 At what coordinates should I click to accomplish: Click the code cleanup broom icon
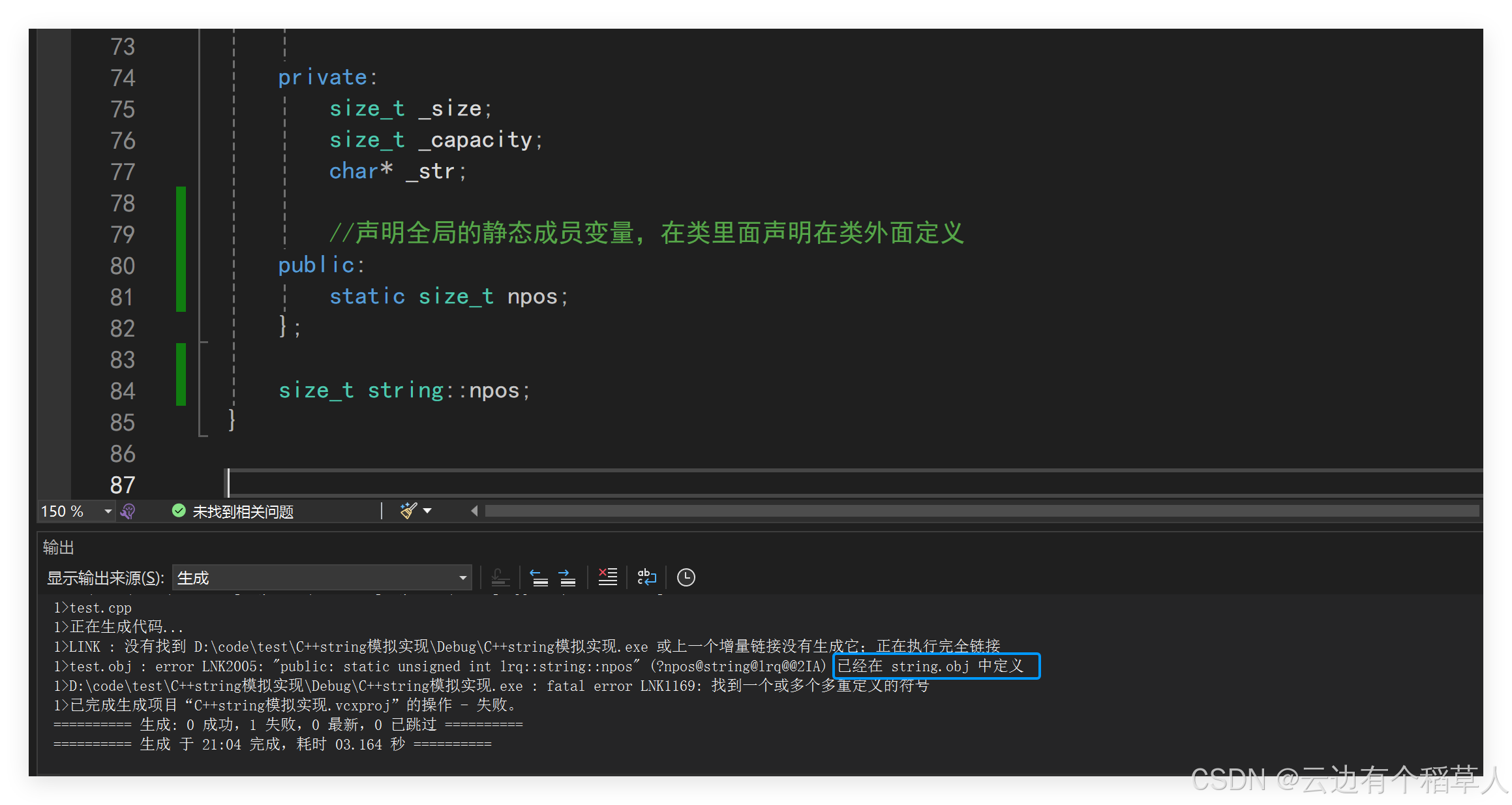point(408,511)
